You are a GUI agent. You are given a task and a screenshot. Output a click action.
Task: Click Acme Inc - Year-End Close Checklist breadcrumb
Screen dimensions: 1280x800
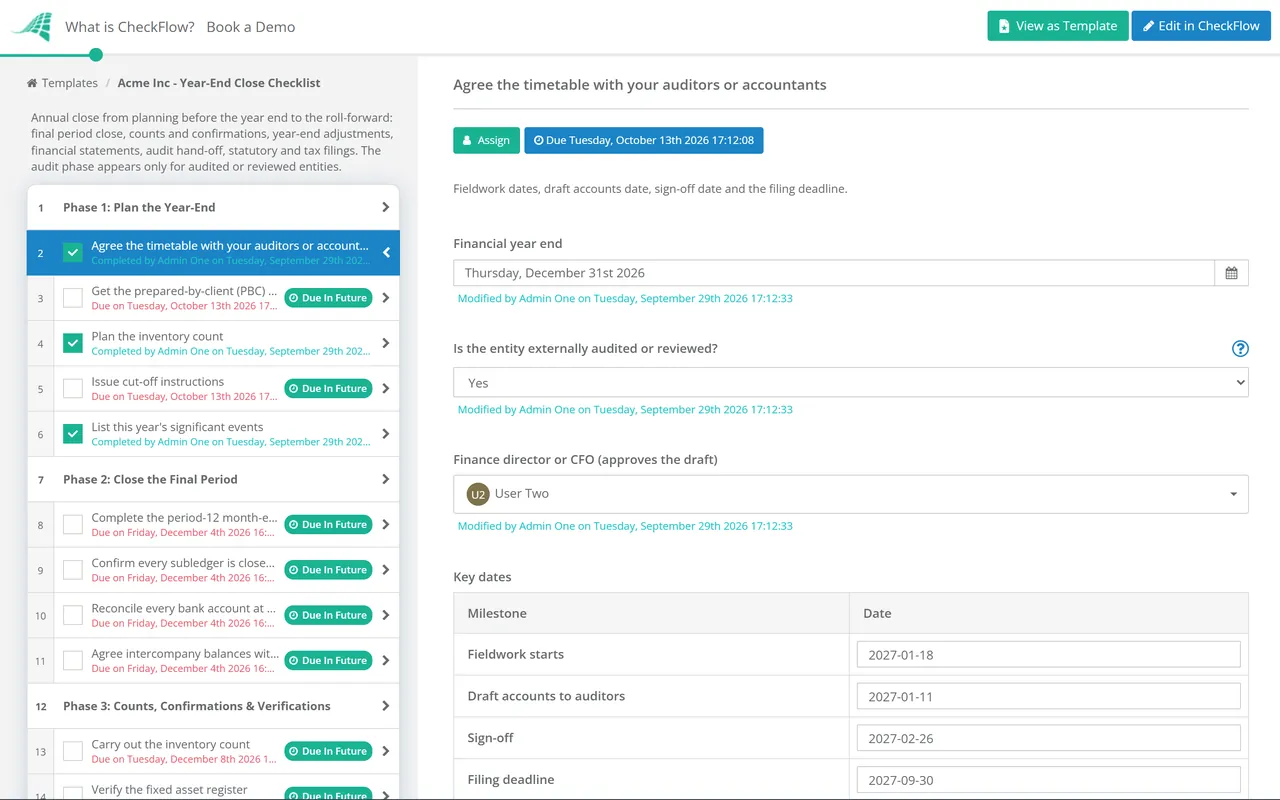pyautogui.click(x=219, y=83)
